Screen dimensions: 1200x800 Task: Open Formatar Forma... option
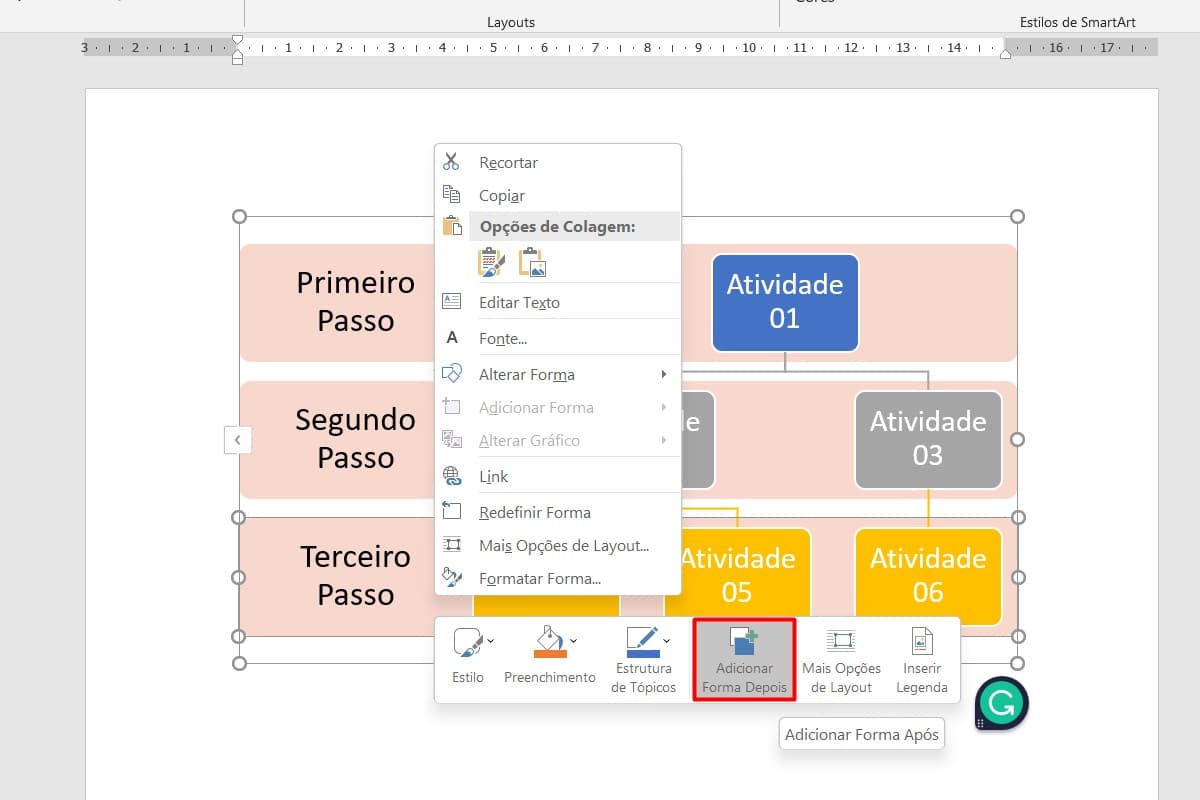point(539,578)
